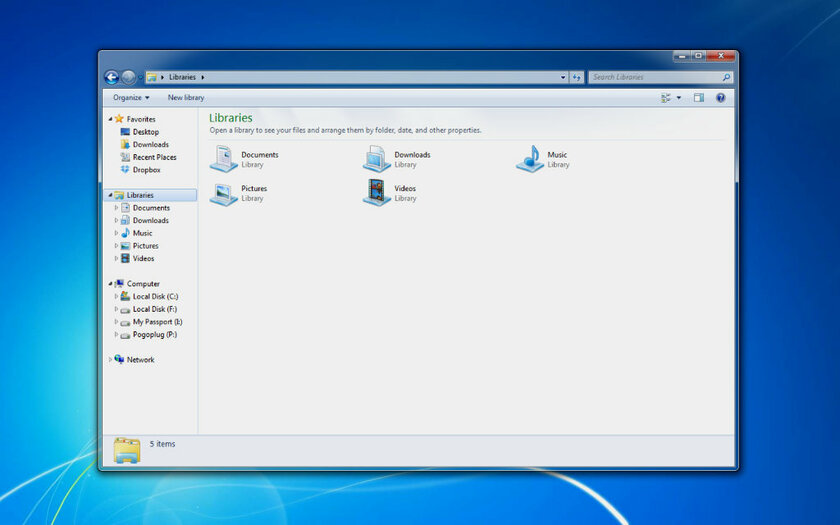The image size is (840, 525).
Task: Expand My Passport (I:) node
Action: 116,321
